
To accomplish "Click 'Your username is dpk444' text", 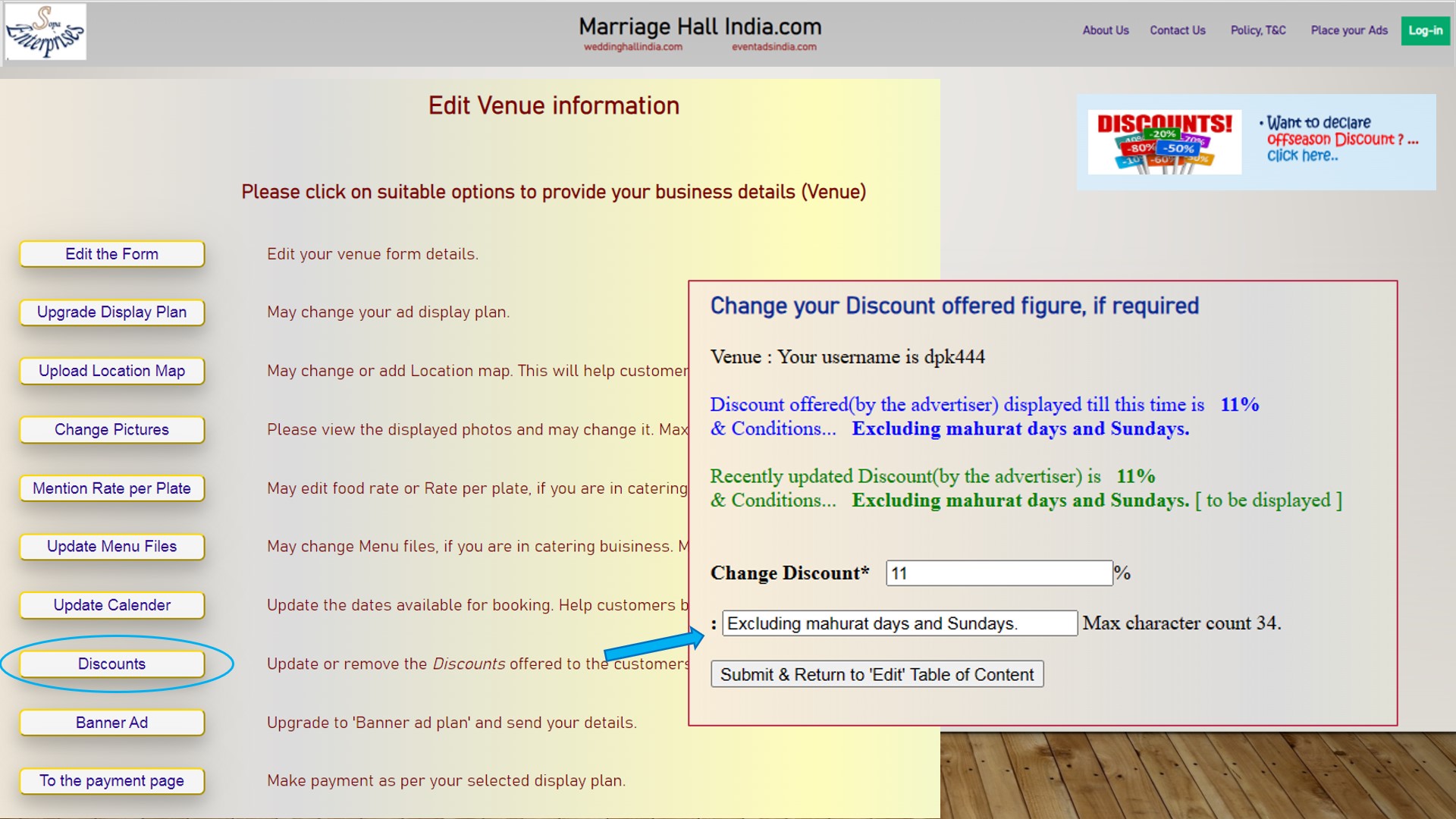I will pyautogui.click(x=881, y=357).
